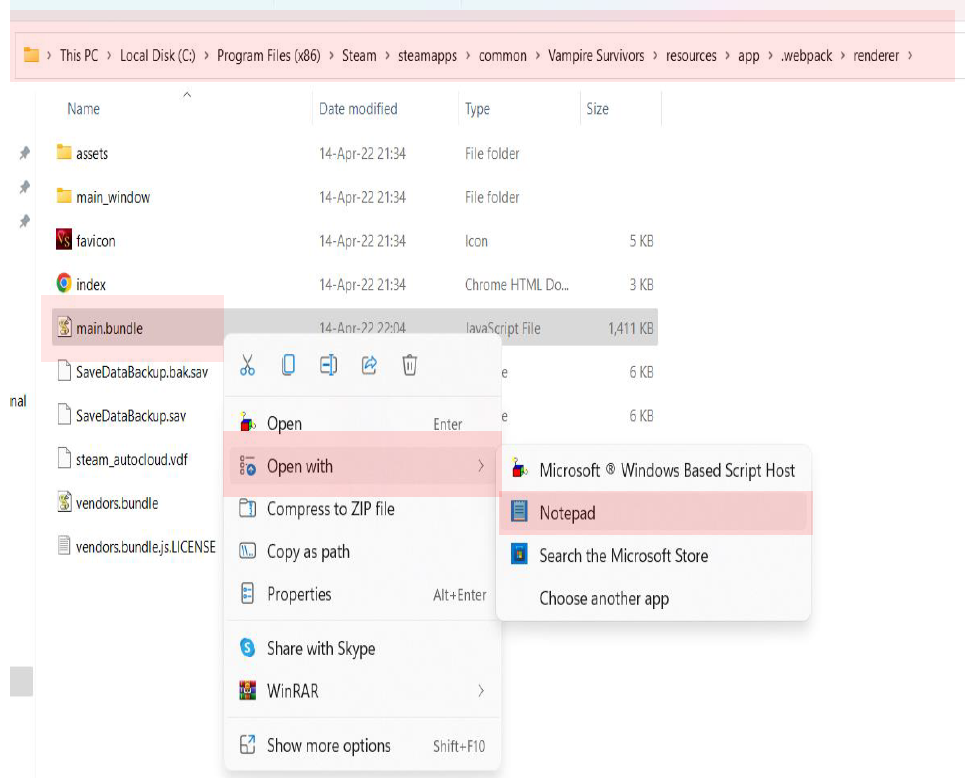965x778 pixels.
Task: Sort by the Name column header
Action: 84,109
